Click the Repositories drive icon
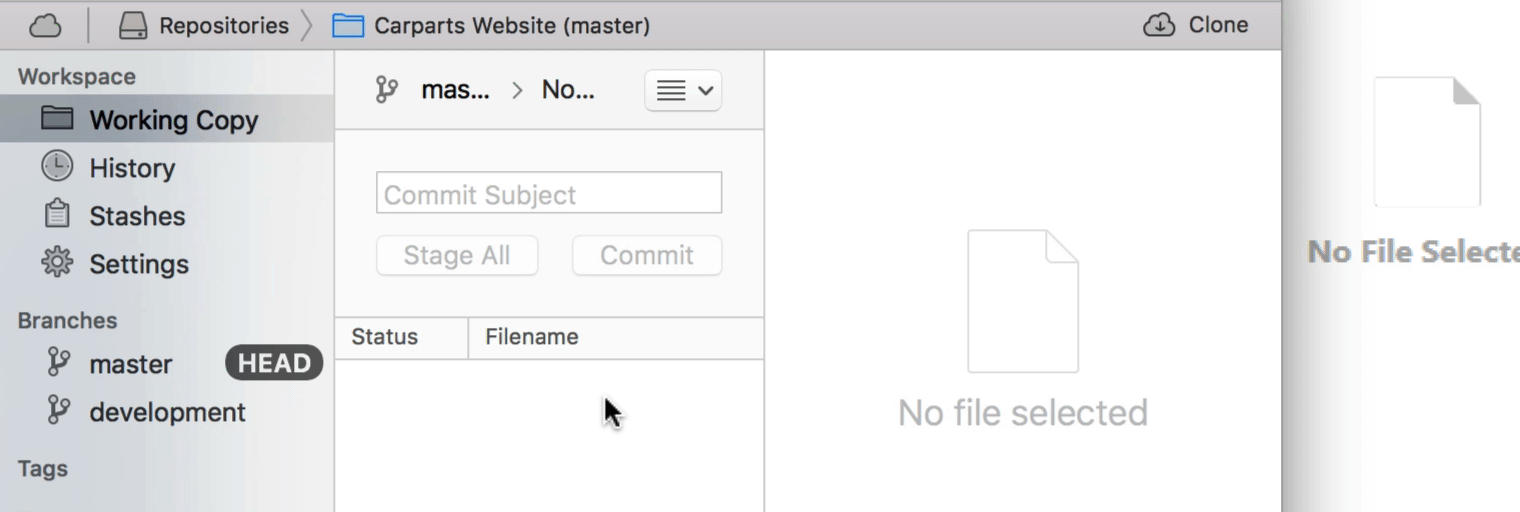Screen dimensions: 1520x512 [x=133, y=26]
